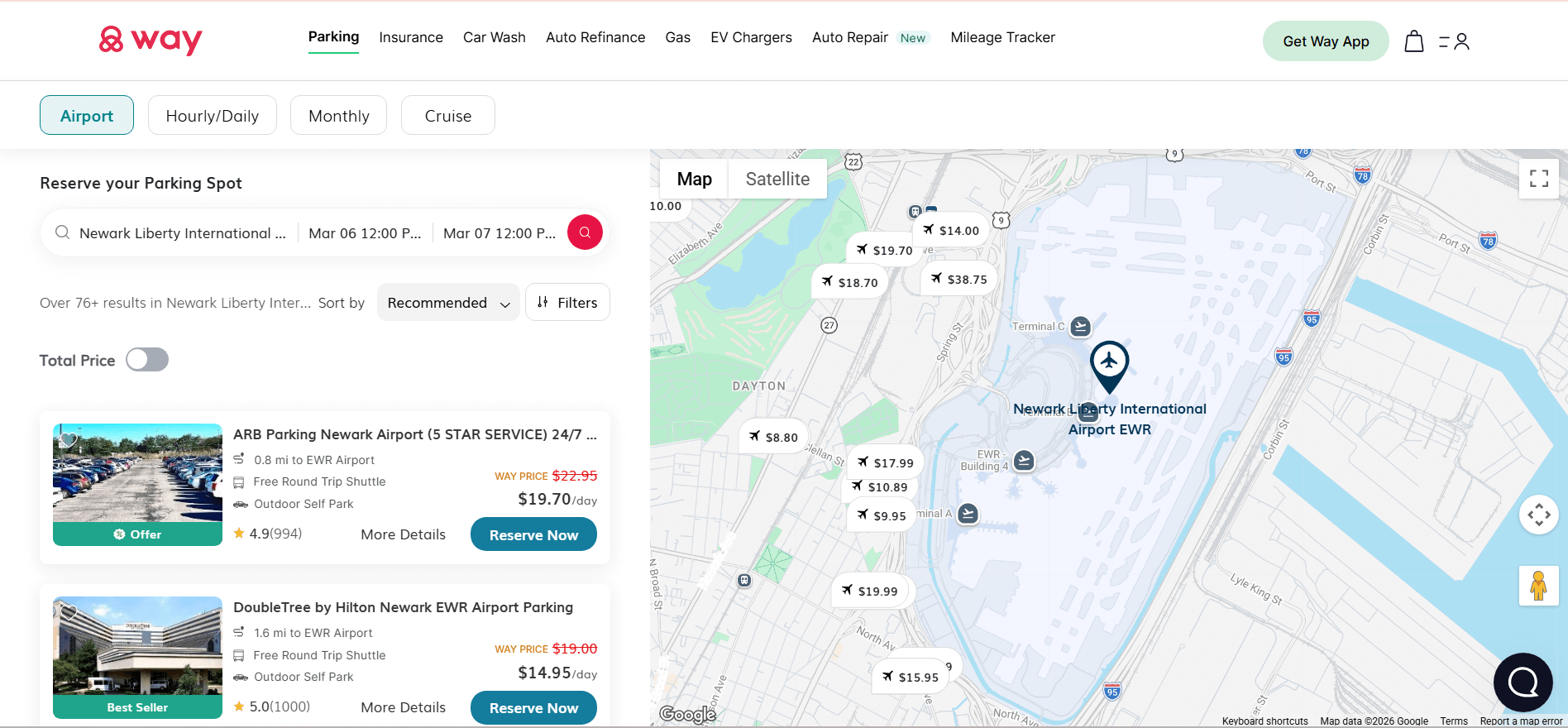
Task: Reserve DoubleTree by Hilton parking now
Action: [x=533, y=707]
